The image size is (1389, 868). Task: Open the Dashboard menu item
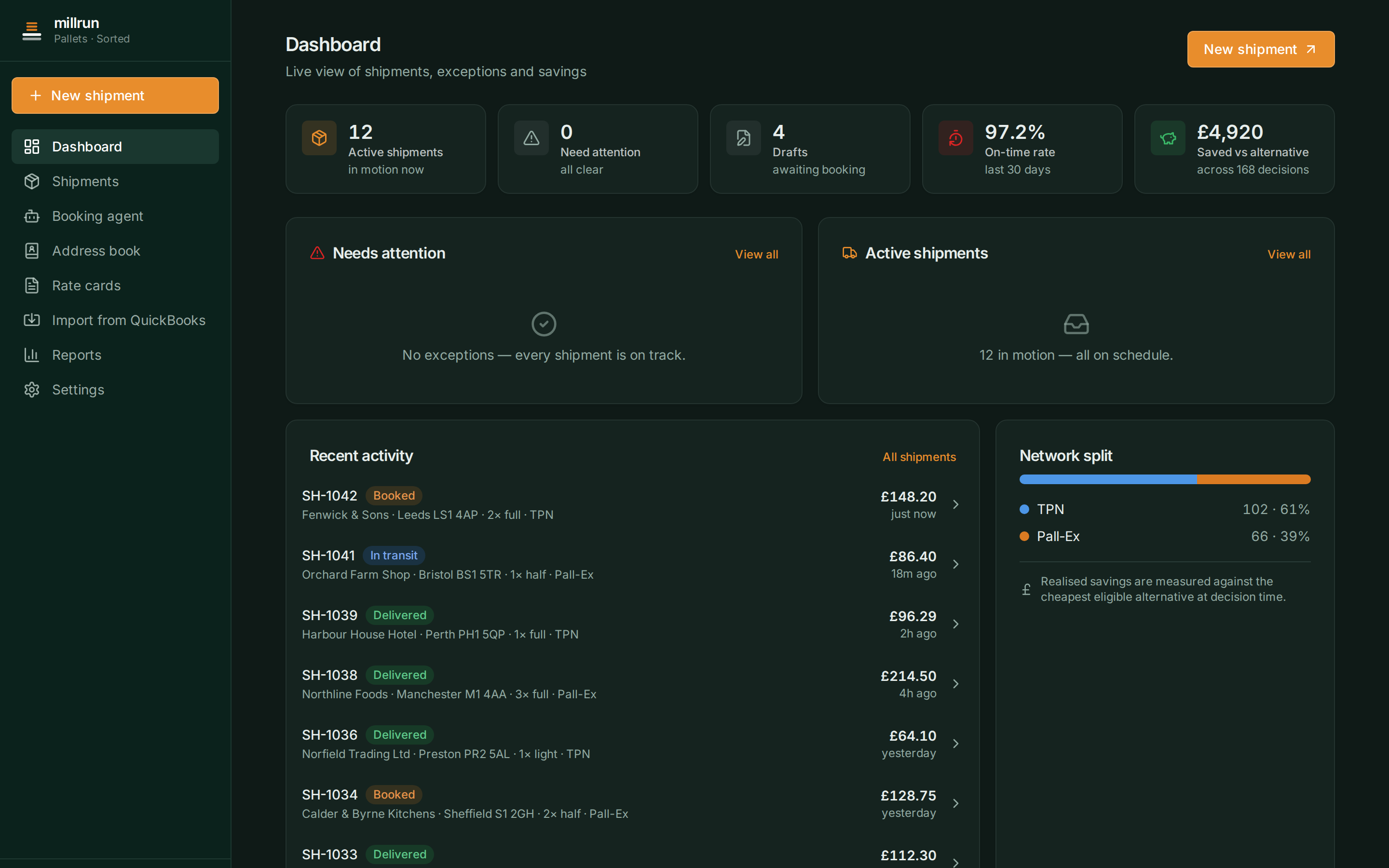click(115, 147)
